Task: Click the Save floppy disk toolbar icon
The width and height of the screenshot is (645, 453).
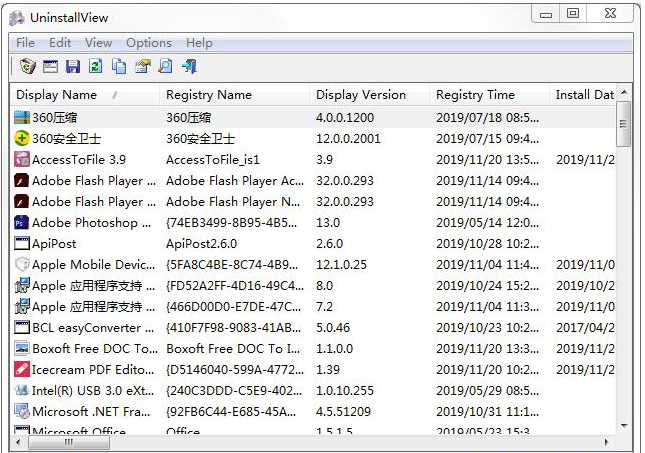Action: 73,66
